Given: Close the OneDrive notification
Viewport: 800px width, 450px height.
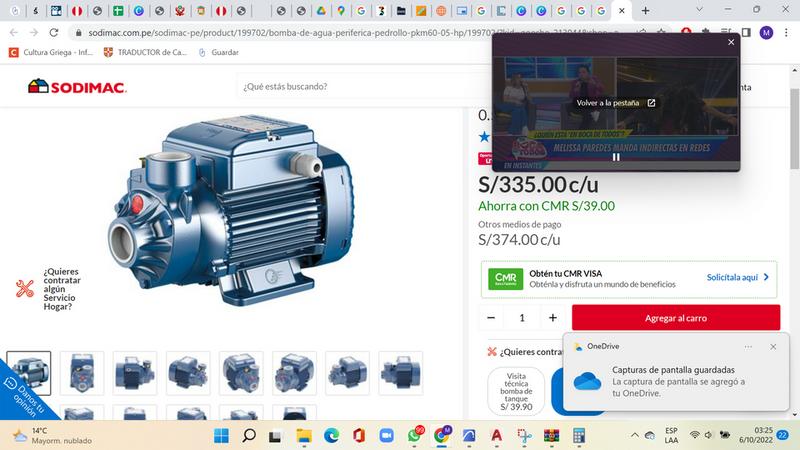Looking at the screenshot, I should tap(773, 346).
